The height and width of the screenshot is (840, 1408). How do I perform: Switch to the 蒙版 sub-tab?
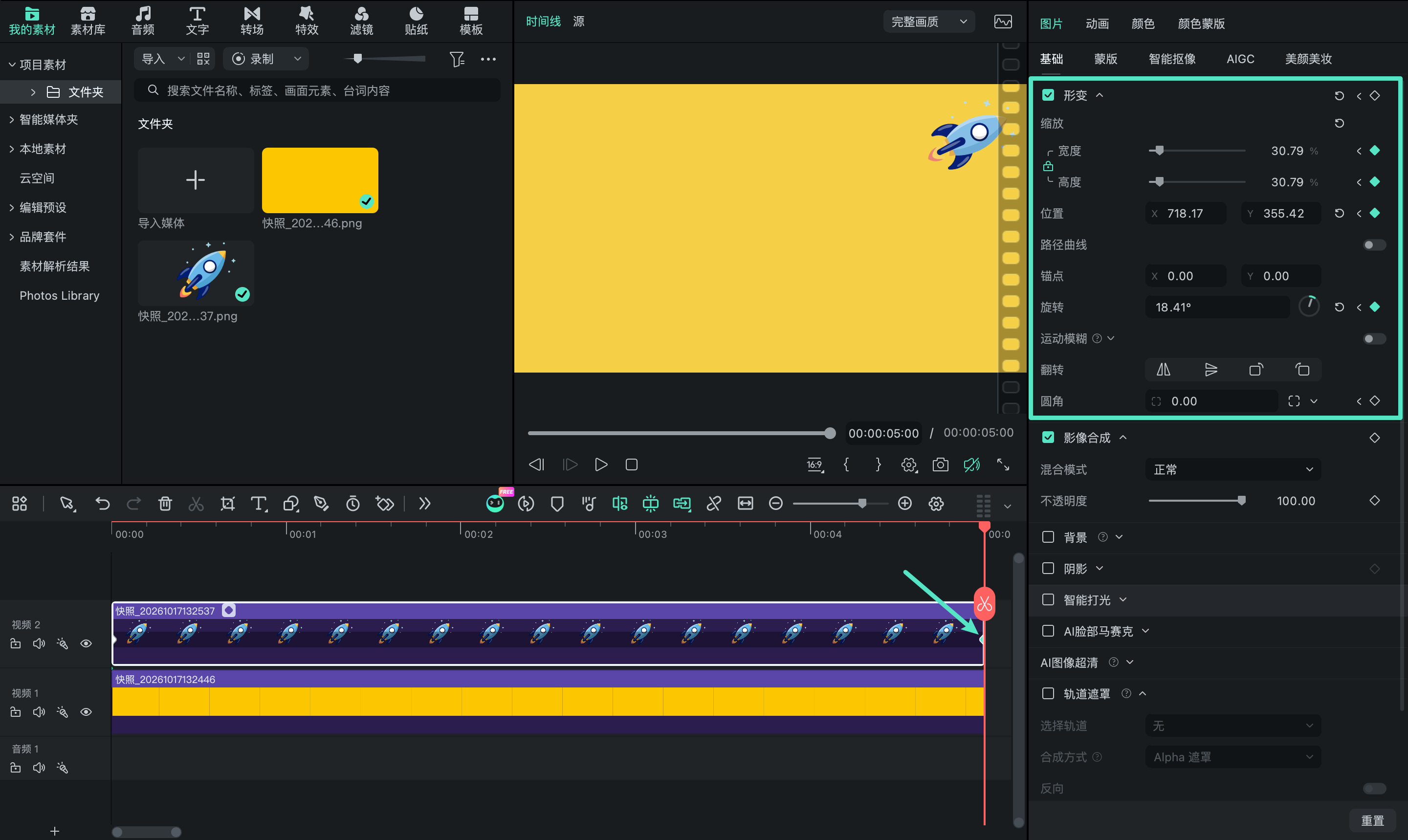[1105, 59]
